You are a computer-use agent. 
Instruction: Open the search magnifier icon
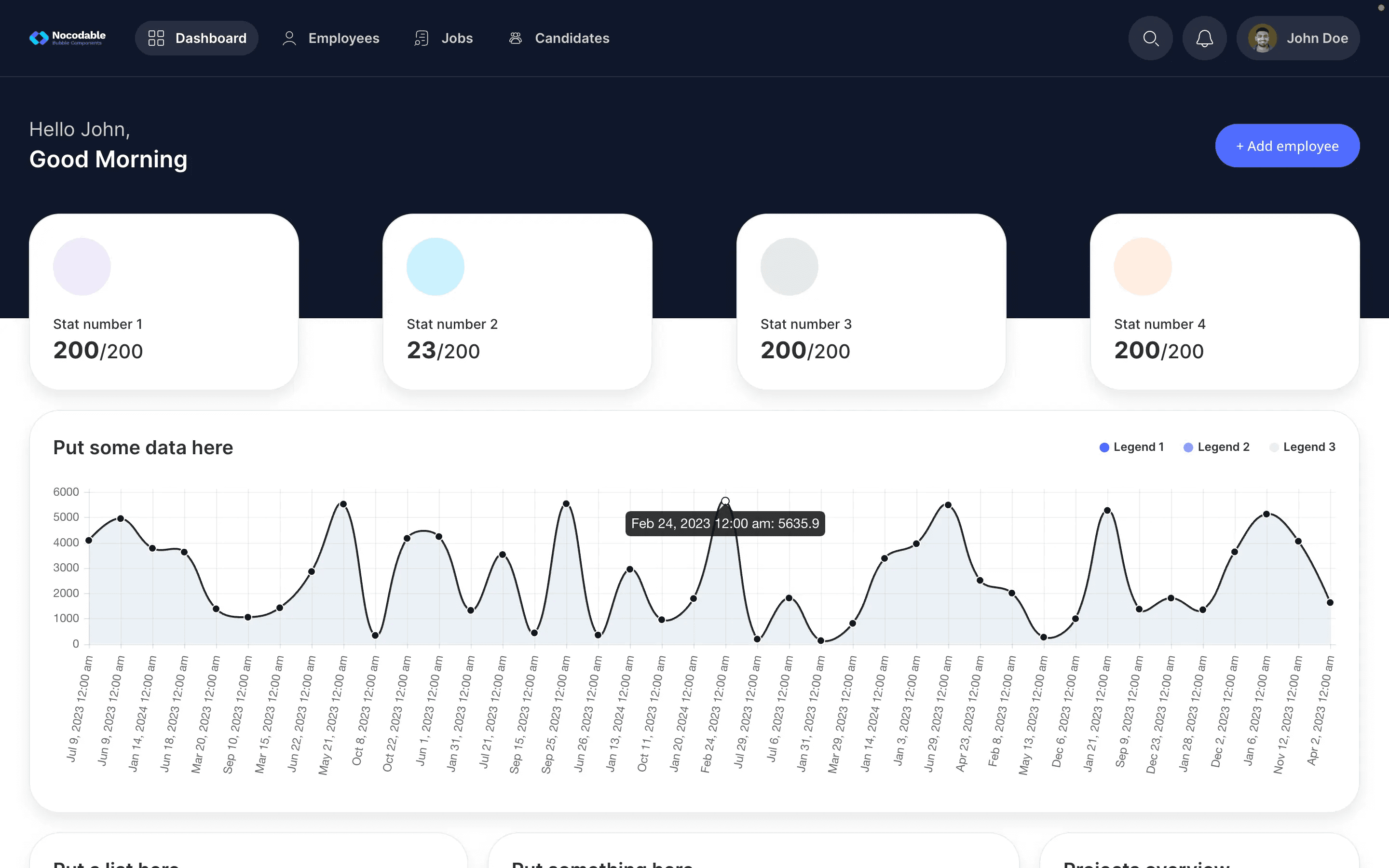(x=1150, y=38)
